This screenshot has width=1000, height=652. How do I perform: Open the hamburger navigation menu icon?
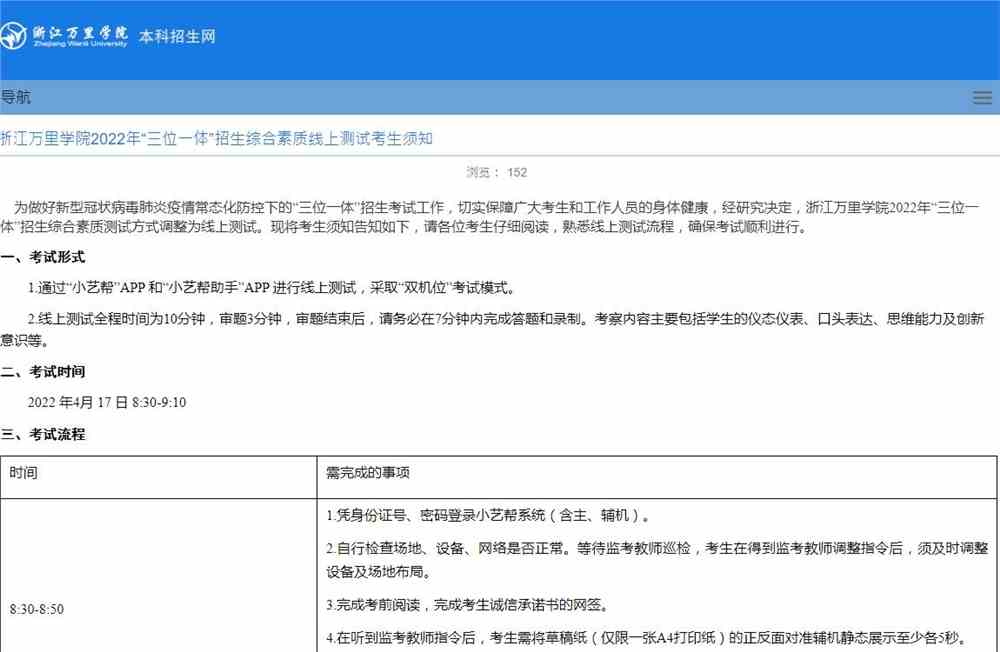click(982, 97)
